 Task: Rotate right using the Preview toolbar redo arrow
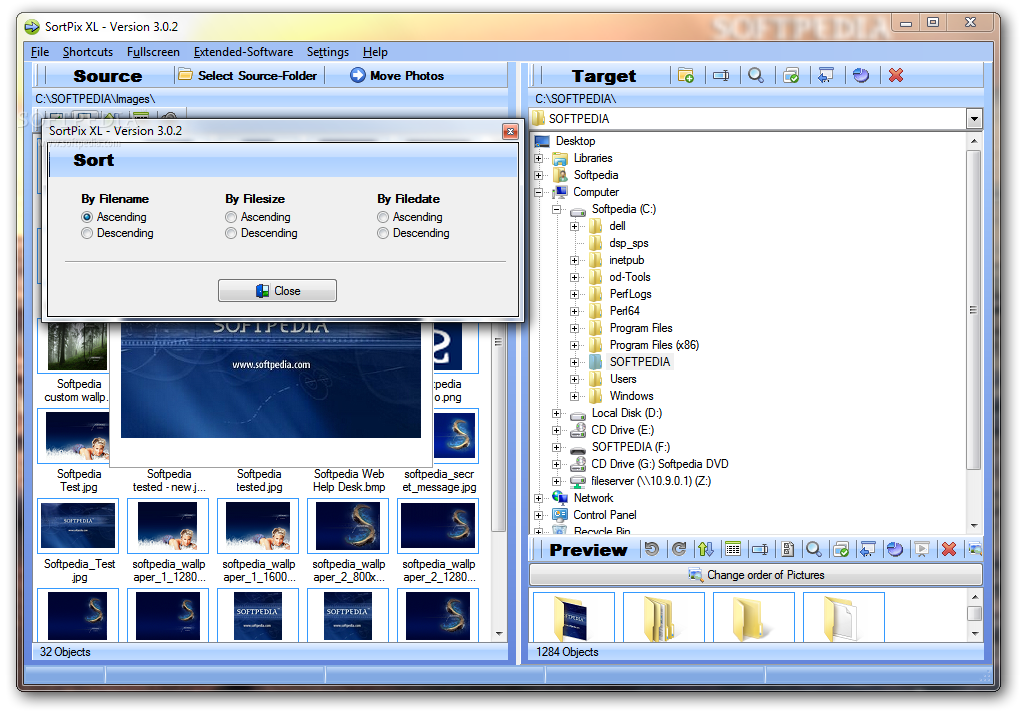(679, 549)
